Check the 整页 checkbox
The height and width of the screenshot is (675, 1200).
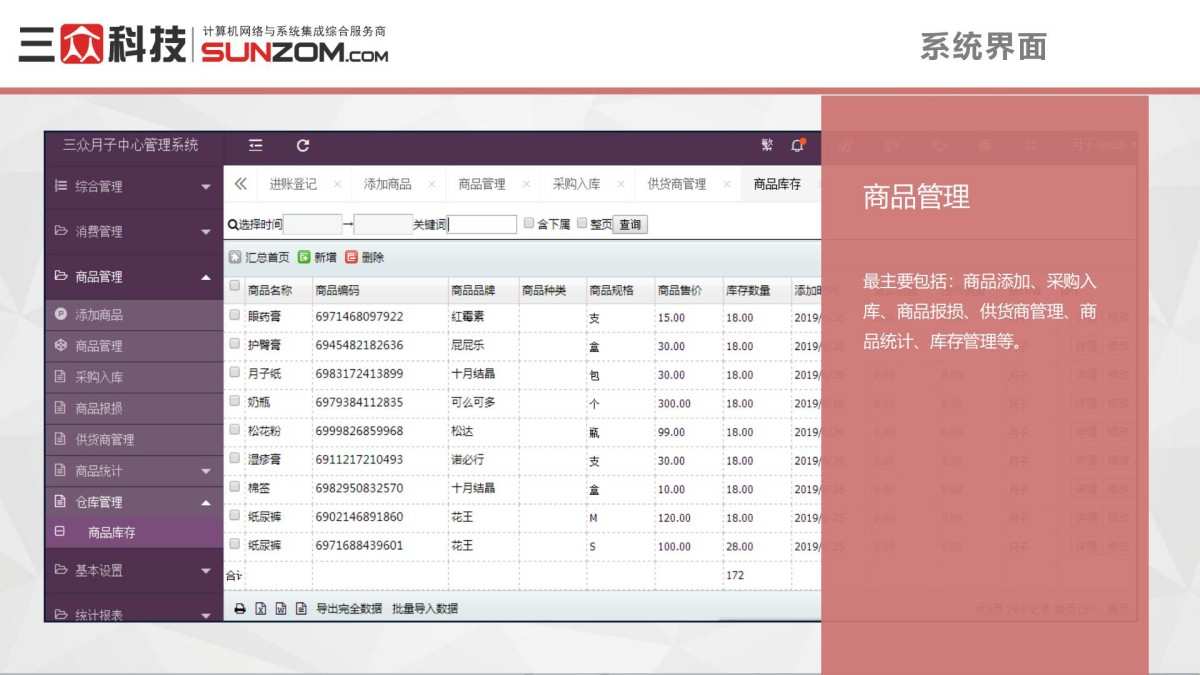point(580,223)
